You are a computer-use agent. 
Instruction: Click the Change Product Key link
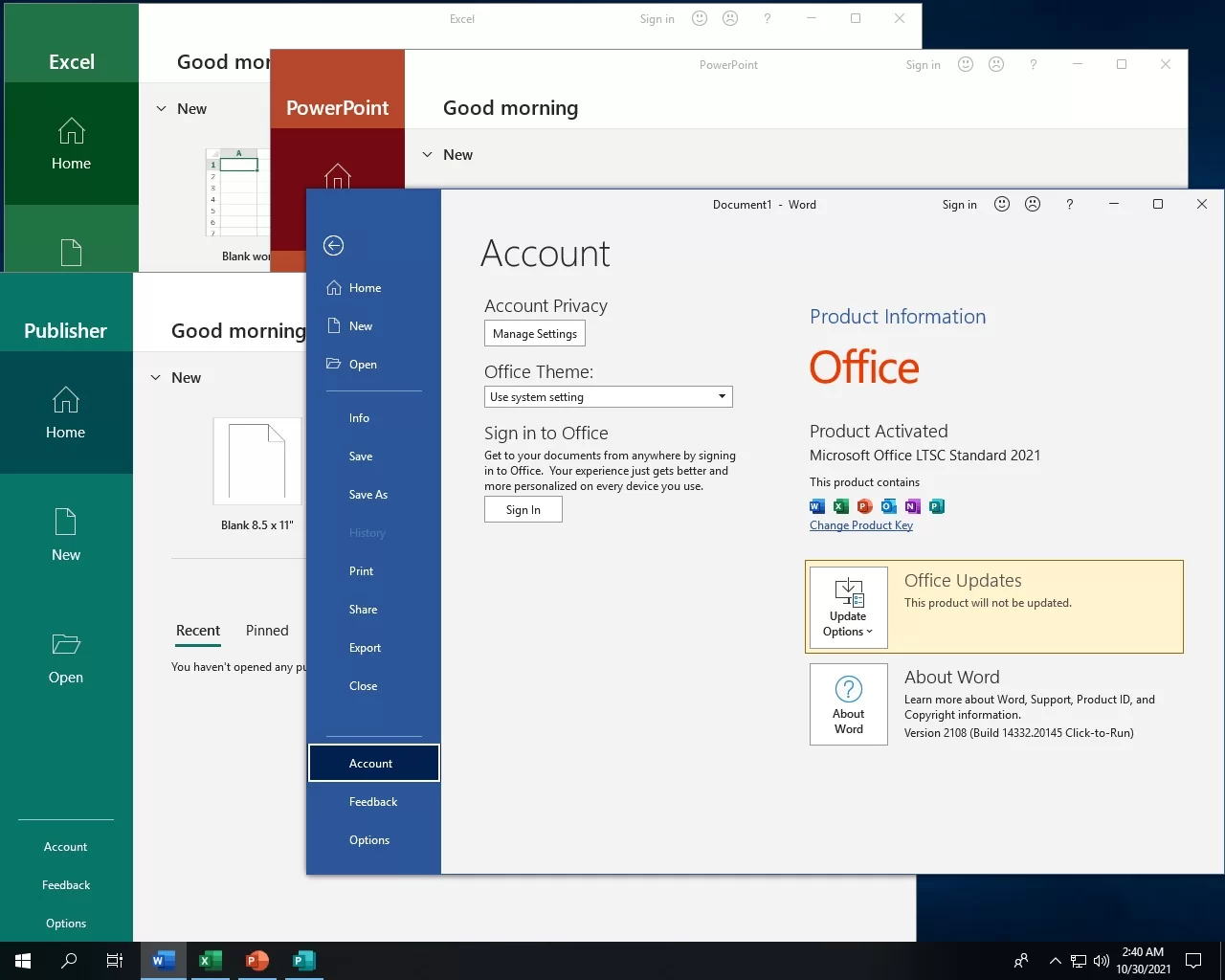pos(860,525)
